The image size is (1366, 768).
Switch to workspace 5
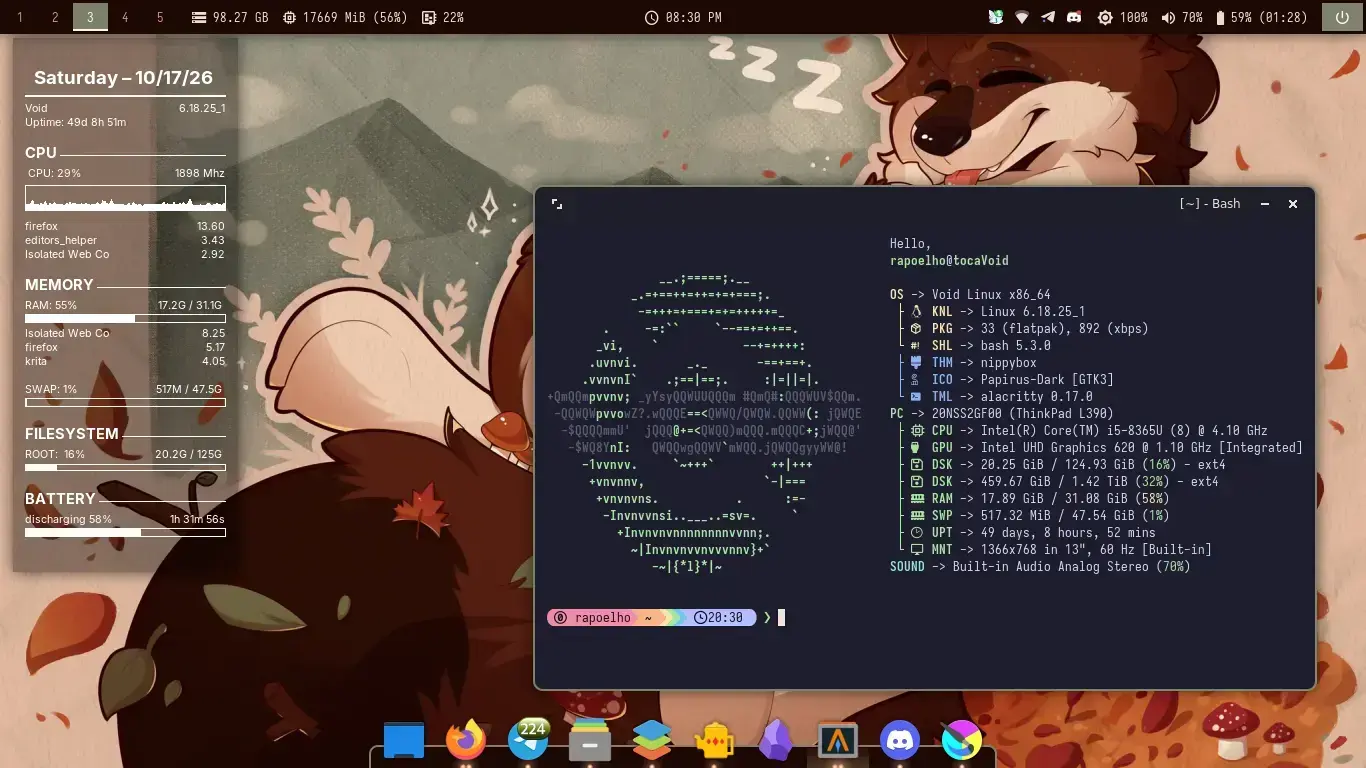point(160,18)
